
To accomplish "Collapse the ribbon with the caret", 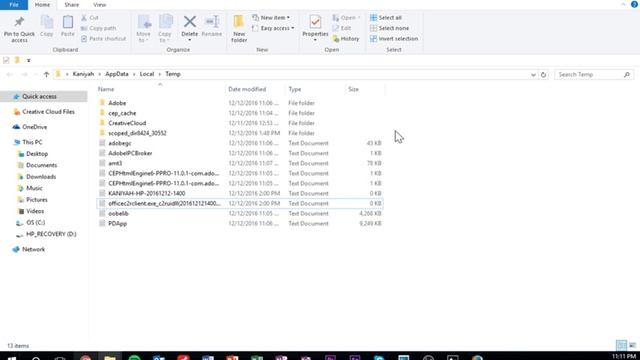I will click(623, 4).
